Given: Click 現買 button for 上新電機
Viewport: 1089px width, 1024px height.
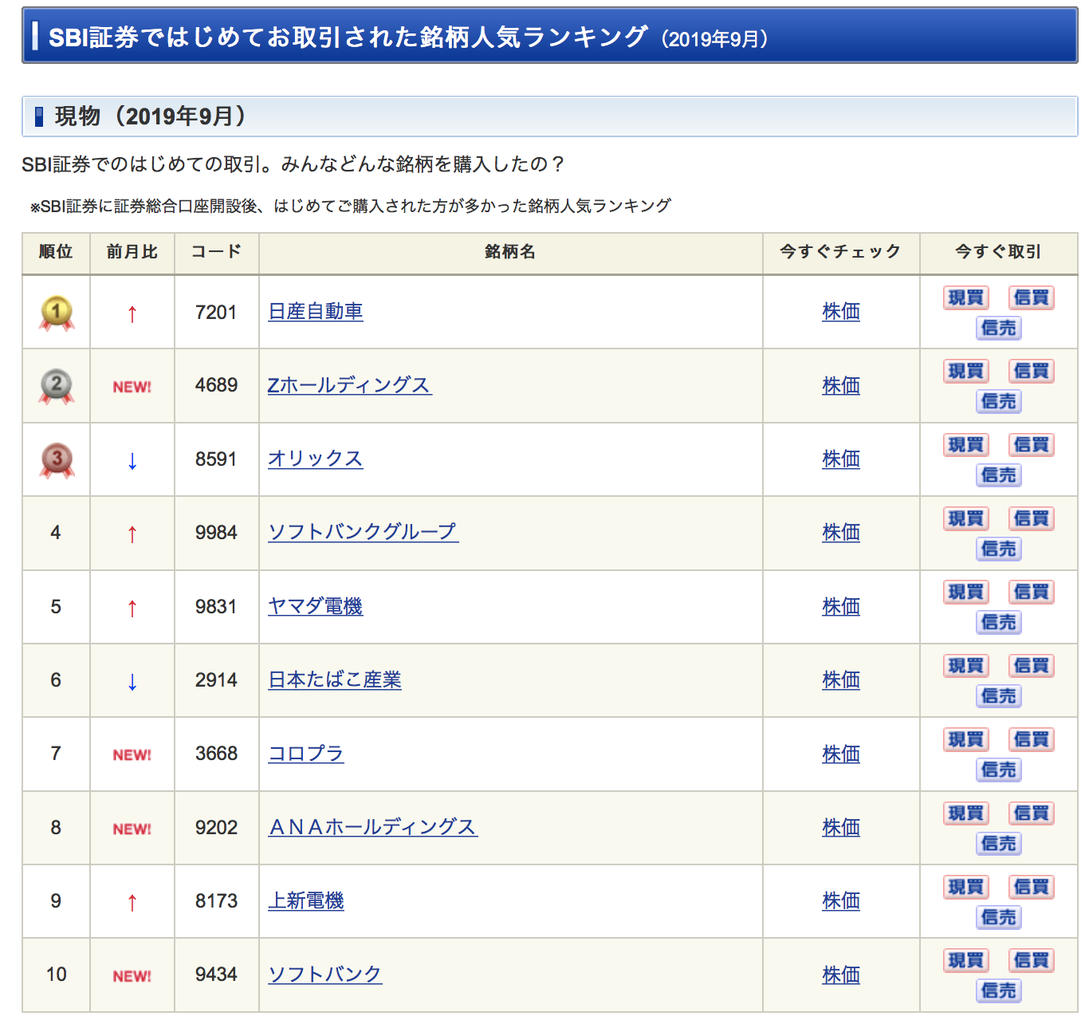Looking at the screenshot, I should tap(965, 886).
